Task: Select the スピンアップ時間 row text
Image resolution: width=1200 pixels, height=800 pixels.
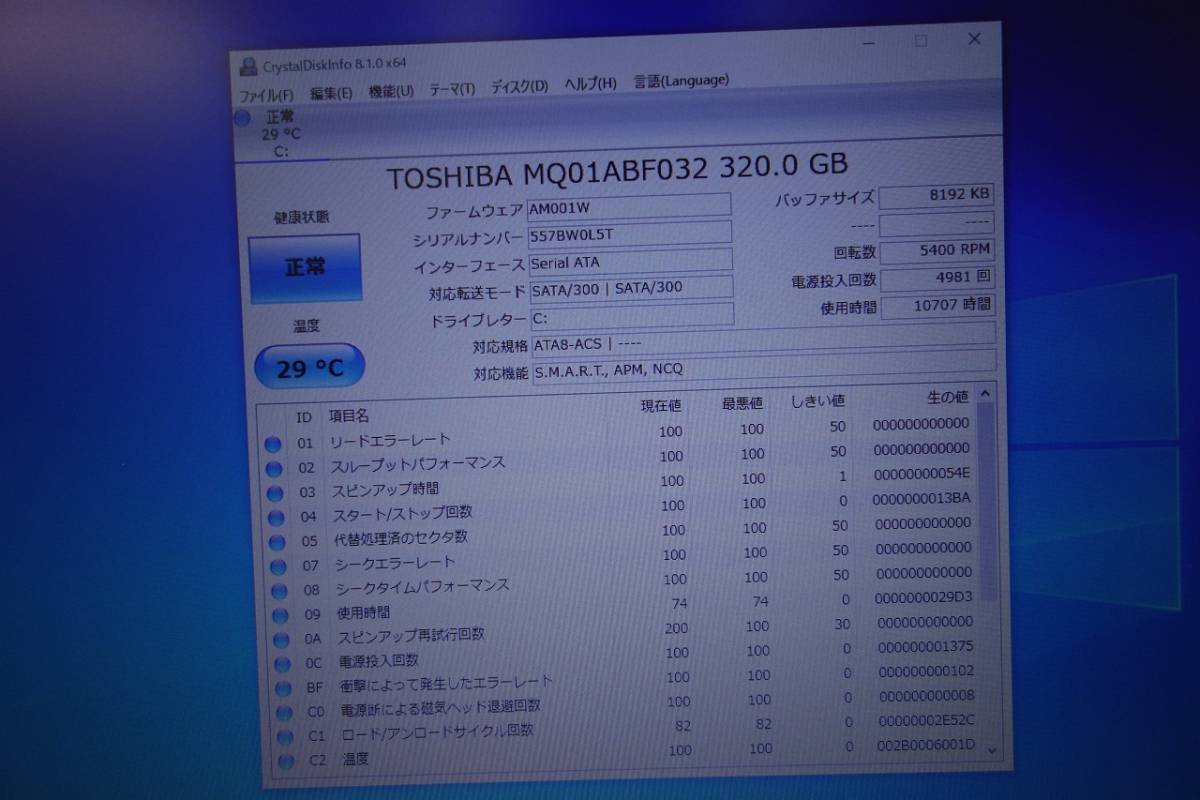Action: 385,489
